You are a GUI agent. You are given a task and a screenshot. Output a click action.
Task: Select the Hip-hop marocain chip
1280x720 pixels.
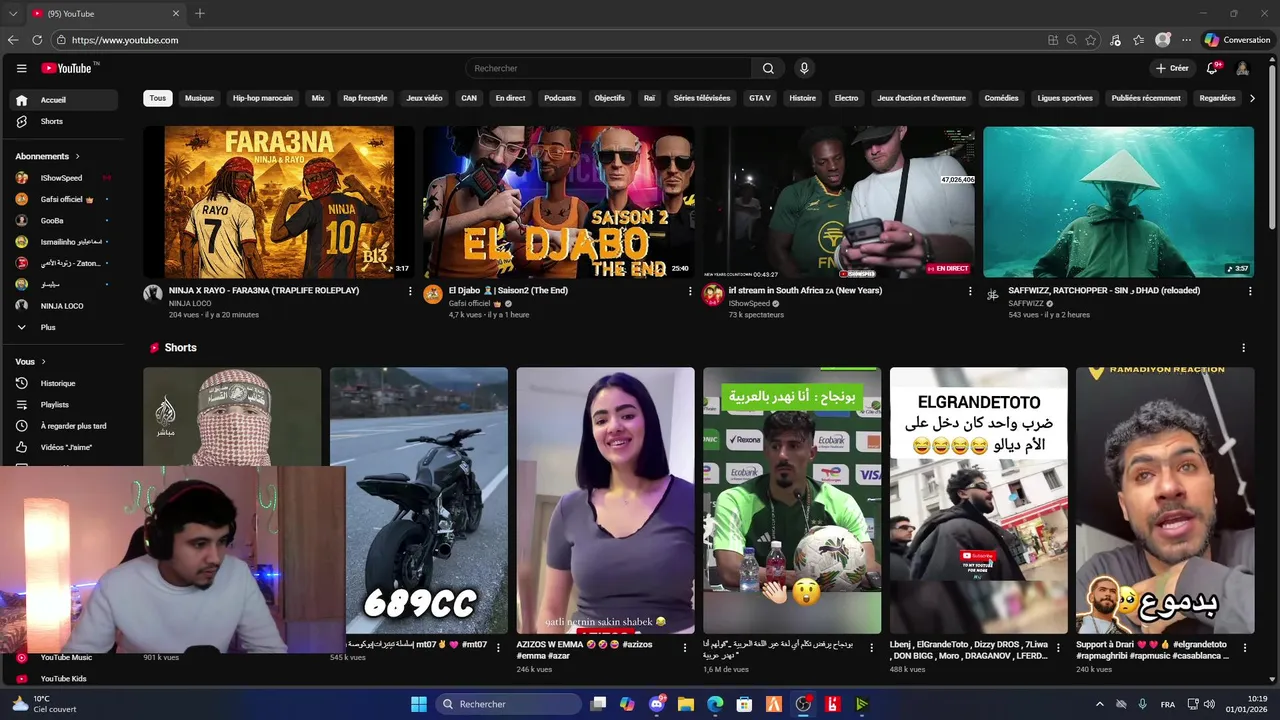point(263,98)
